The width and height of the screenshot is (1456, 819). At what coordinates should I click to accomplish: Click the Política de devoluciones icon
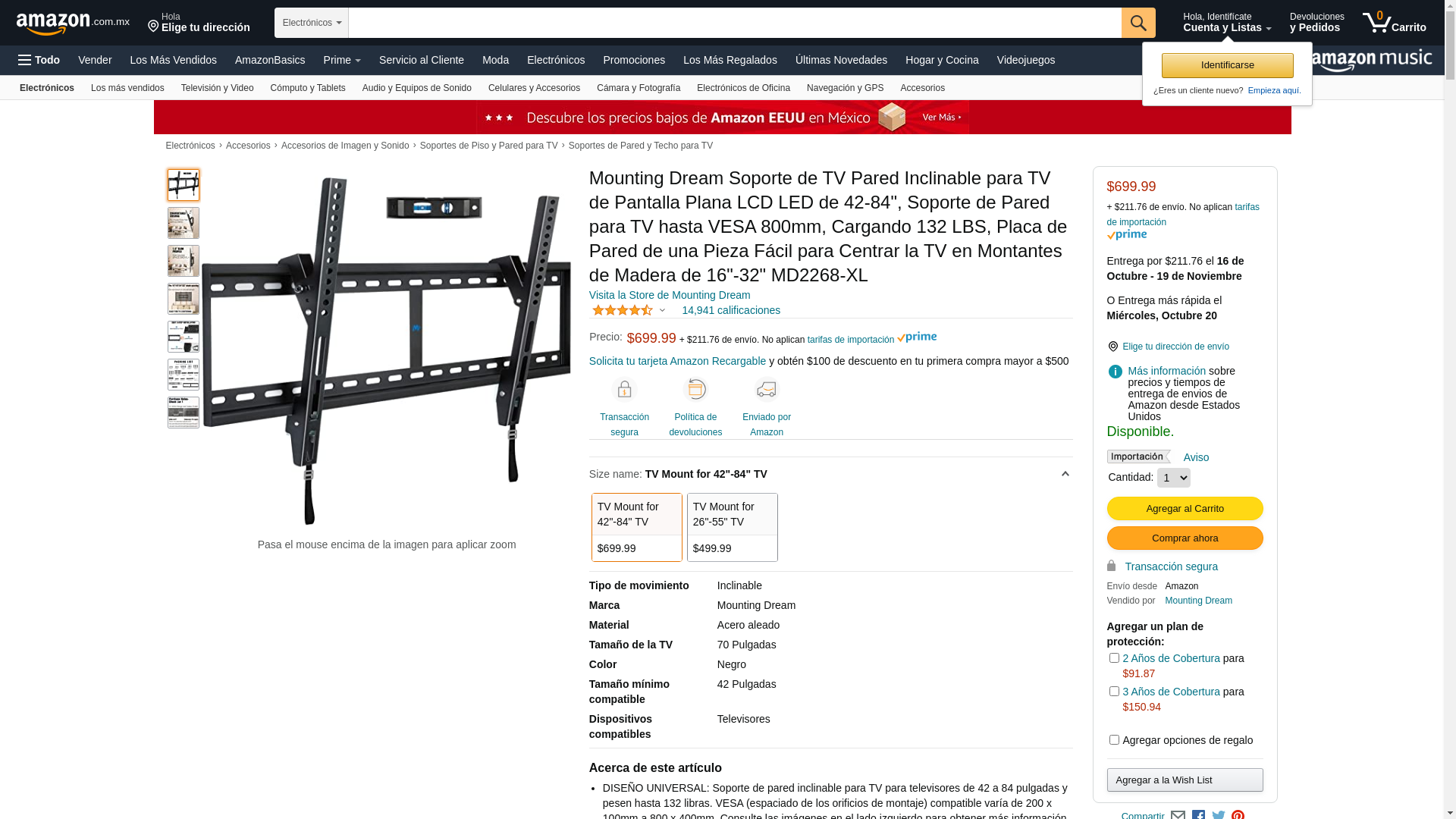tap(695, 390)
